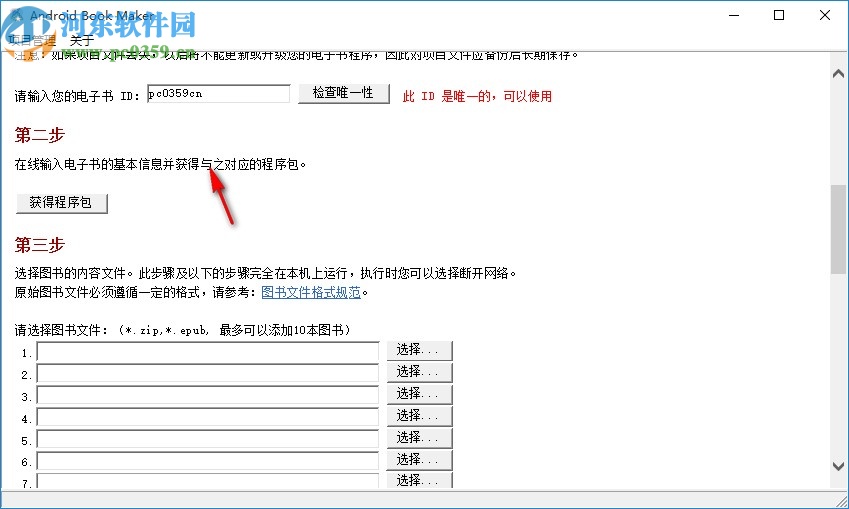Close the Android Book Maker window

point(825,15)
